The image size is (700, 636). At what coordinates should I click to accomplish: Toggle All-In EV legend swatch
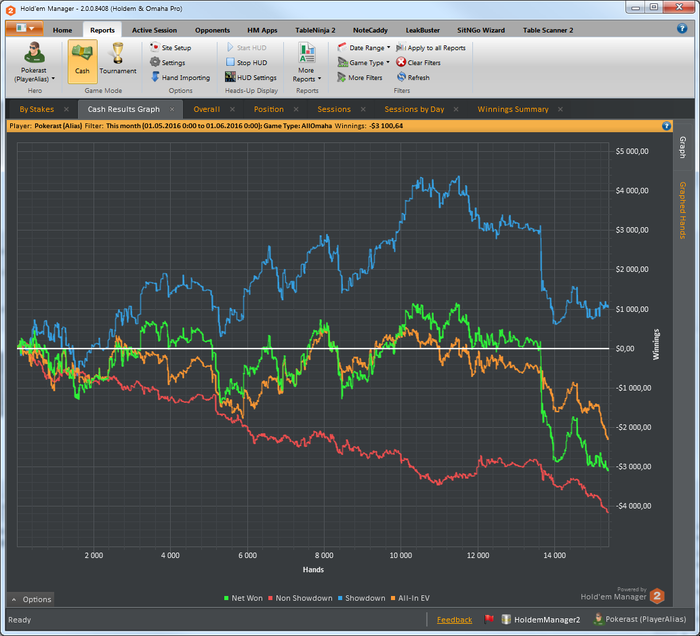click(393, 599)
